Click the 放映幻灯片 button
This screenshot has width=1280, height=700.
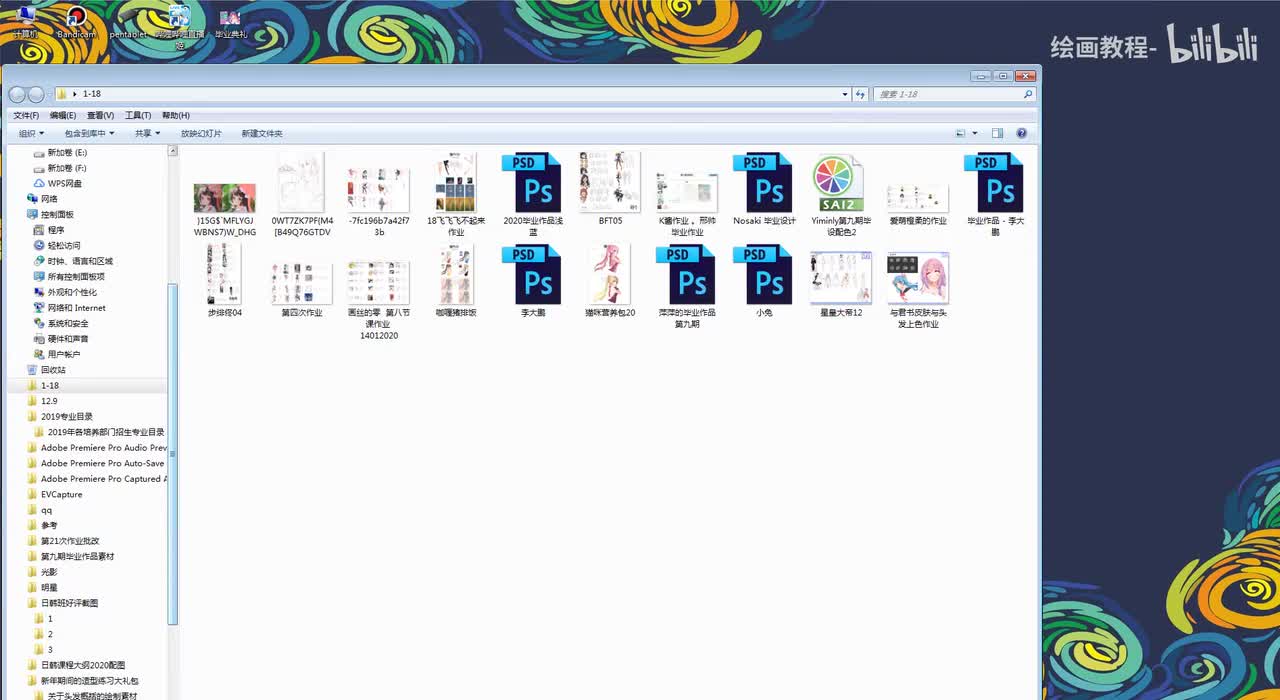click(x=201, y=133)
